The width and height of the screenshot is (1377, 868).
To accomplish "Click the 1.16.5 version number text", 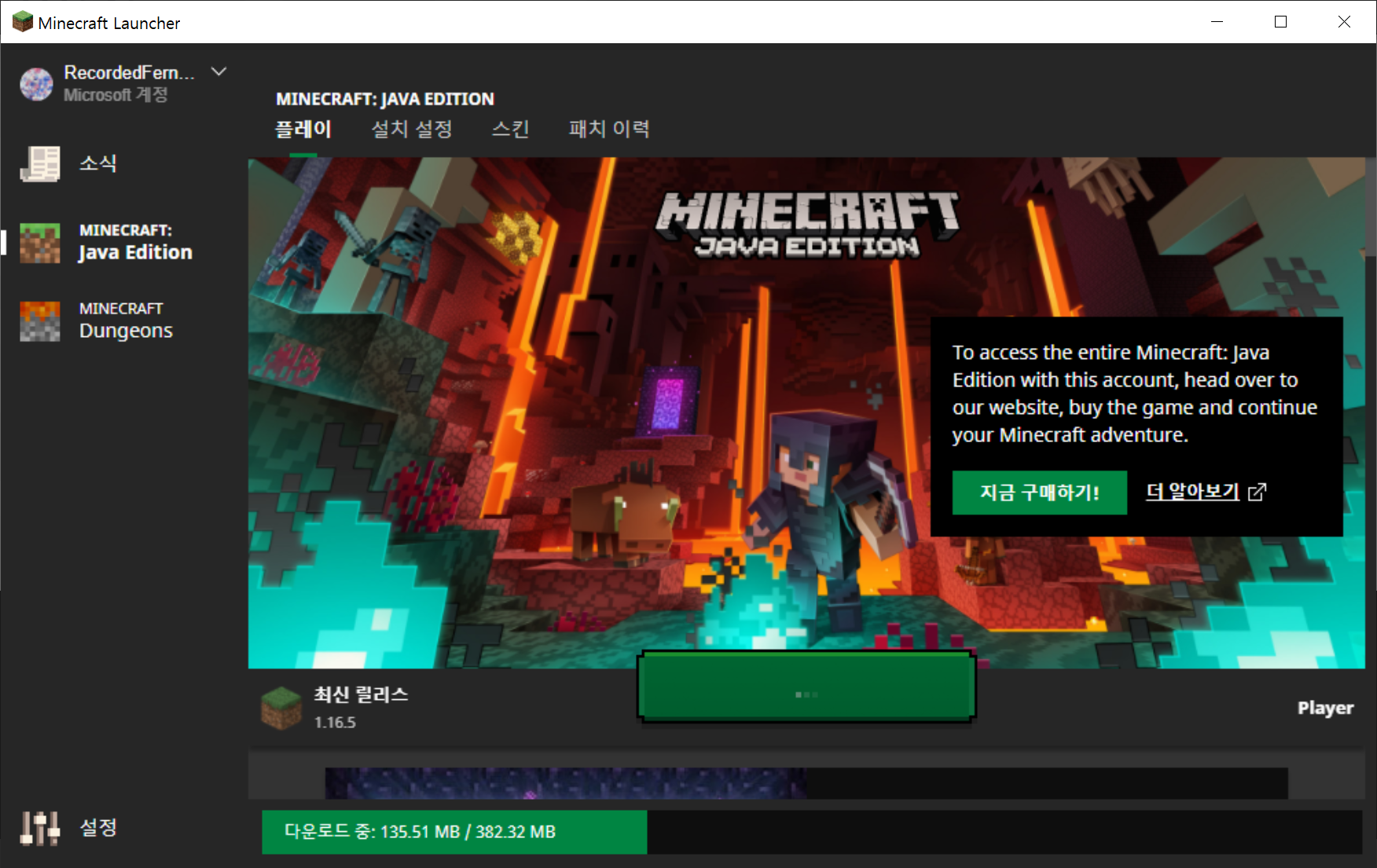I will 335,722.
